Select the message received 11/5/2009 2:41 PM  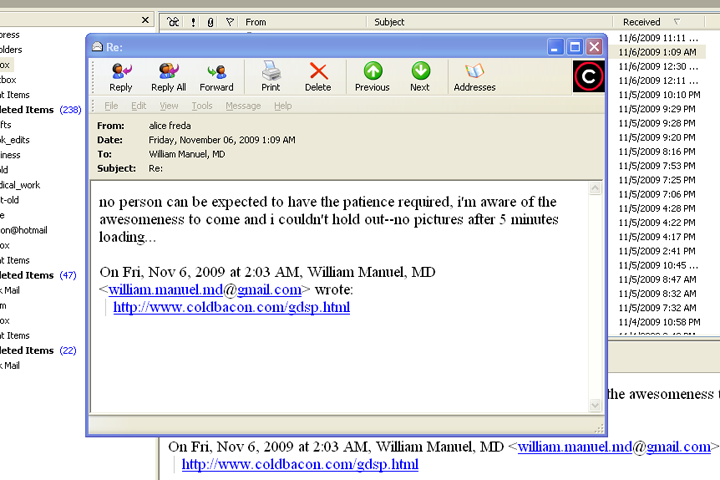pyautogui.click(x=657, y=251)
